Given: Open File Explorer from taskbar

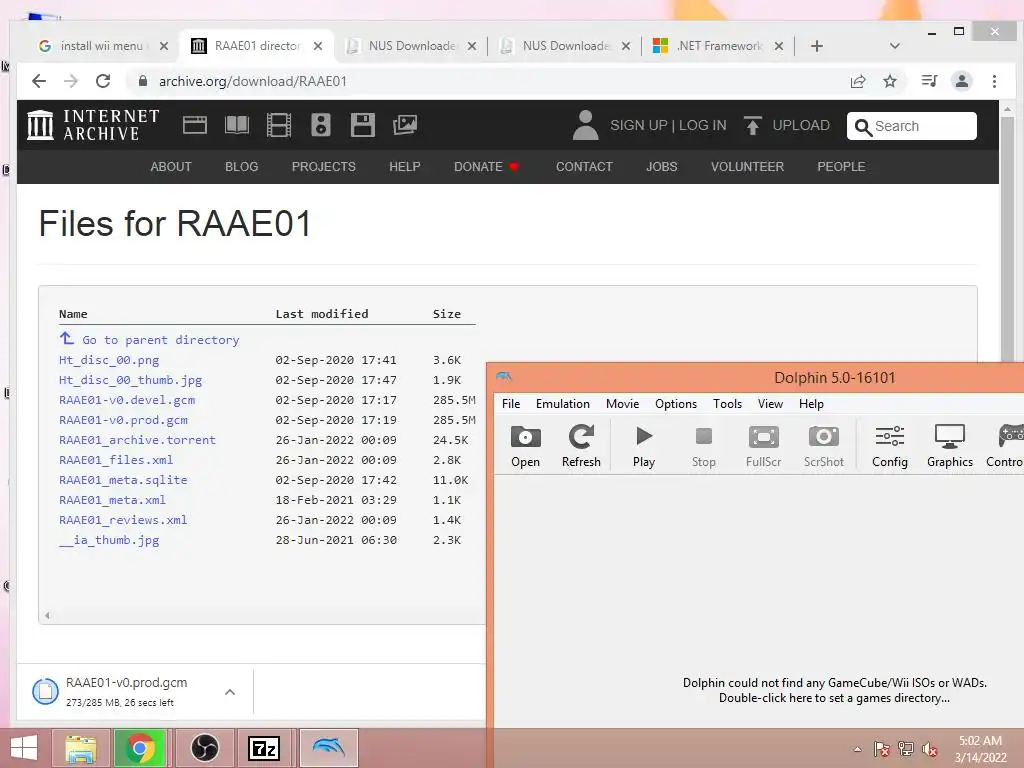Looking at the screenshot, I should pyautogui.click(x=80, y=748).
